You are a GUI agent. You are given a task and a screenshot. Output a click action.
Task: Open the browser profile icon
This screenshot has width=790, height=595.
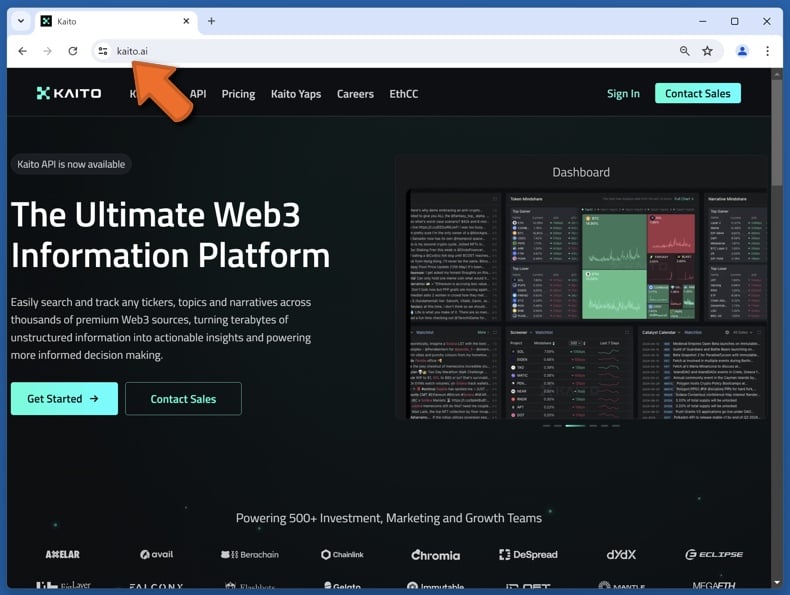click(x=742, y=51)
